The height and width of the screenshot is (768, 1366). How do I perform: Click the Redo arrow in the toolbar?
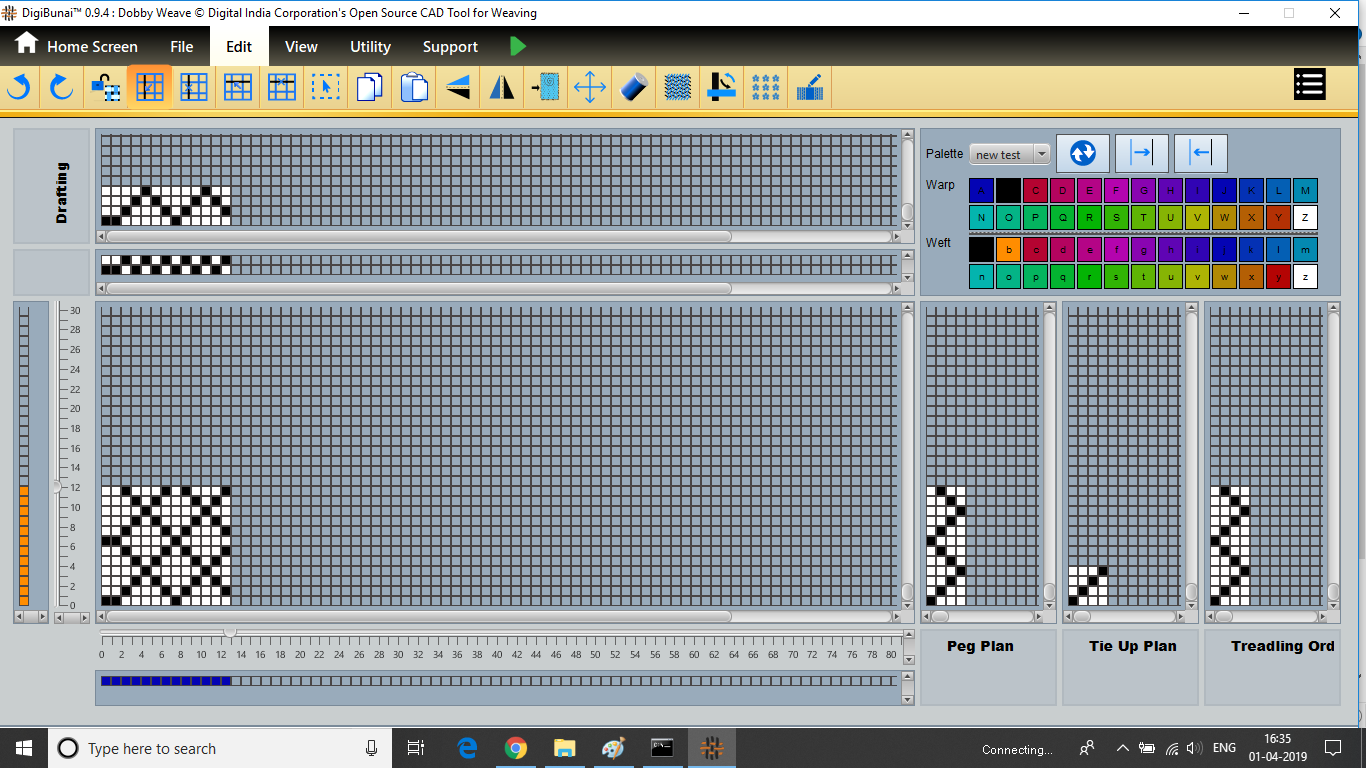tap(62, 88)
